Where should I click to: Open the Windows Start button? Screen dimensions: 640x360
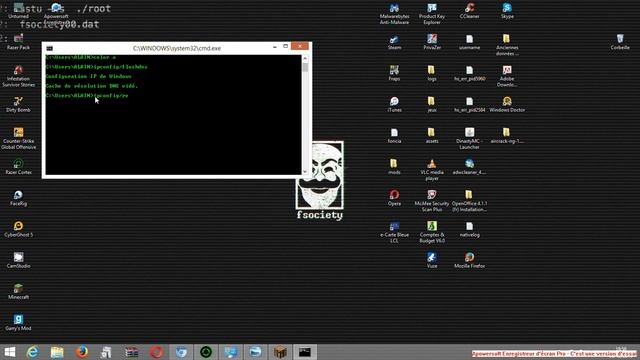coord(10,352)
